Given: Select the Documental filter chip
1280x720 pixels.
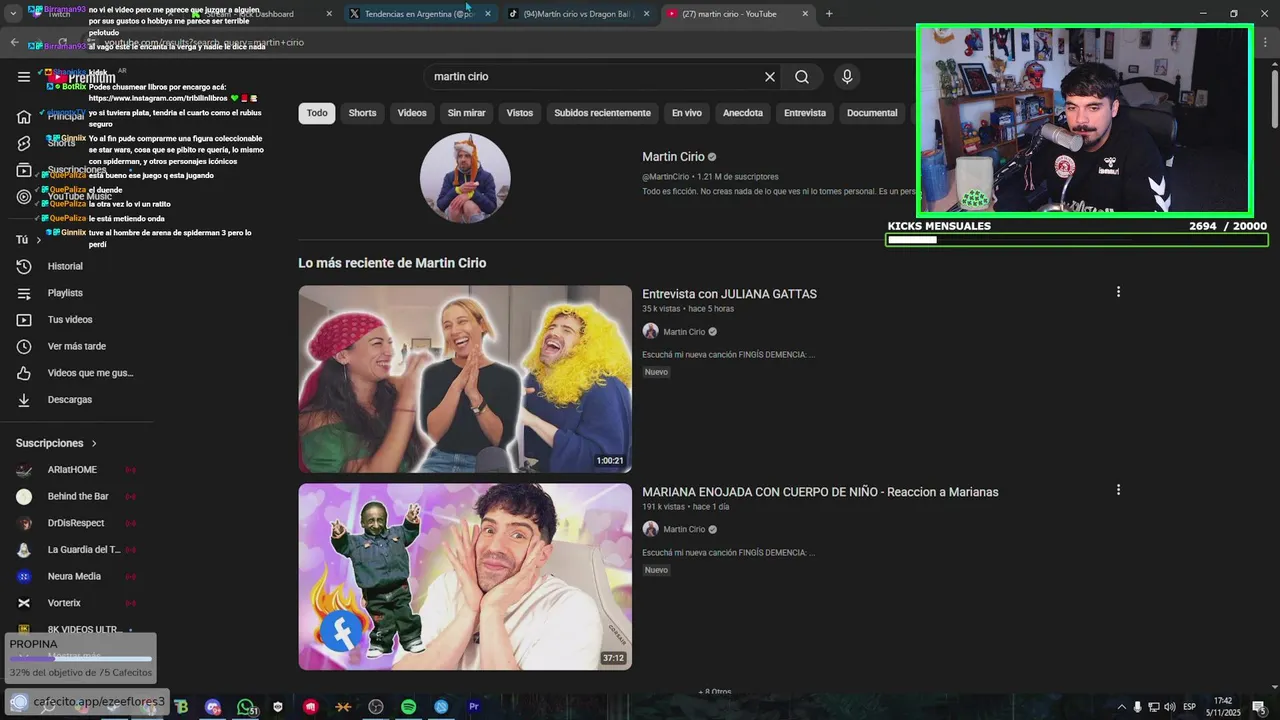Looking at the screenshot, I should pyautogui.click(x=872, y=113).
